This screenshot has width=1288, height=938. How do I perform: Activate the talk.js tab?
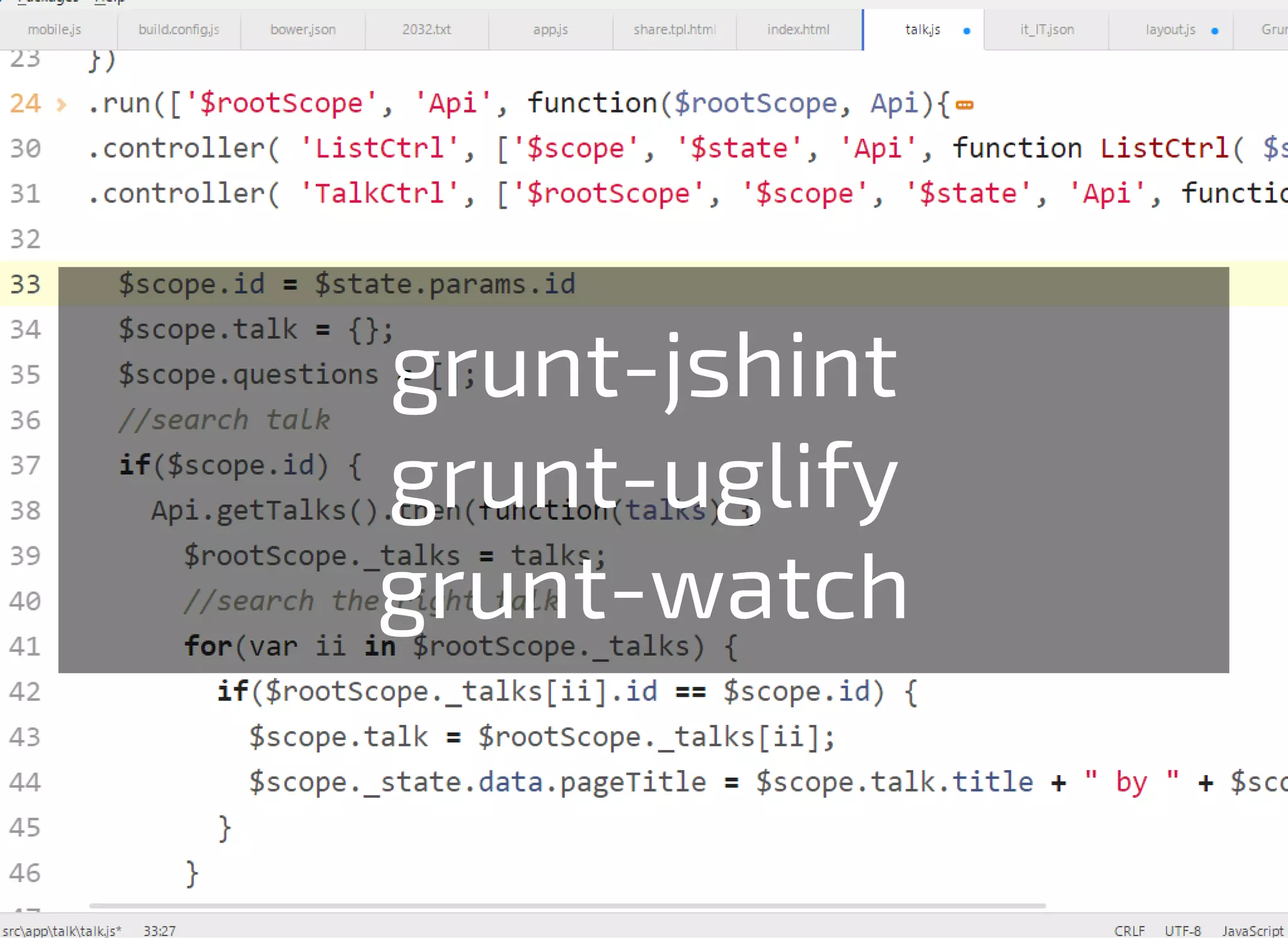[x=923, y=30]
